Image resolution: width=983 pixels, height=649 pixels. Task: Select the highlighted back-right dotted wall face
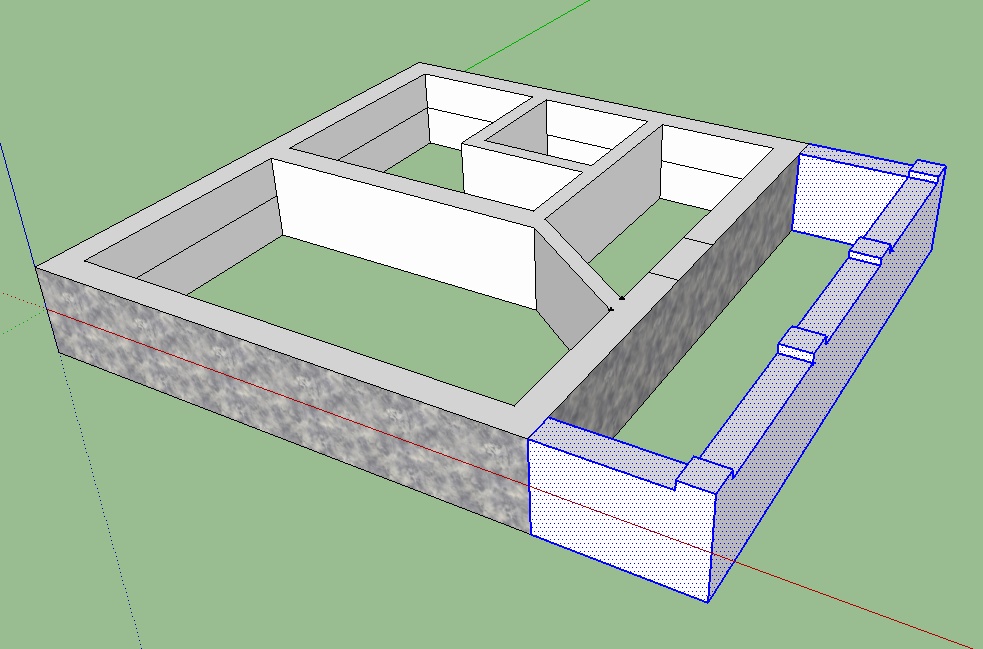pyautogui.click(x=849, y=196)
